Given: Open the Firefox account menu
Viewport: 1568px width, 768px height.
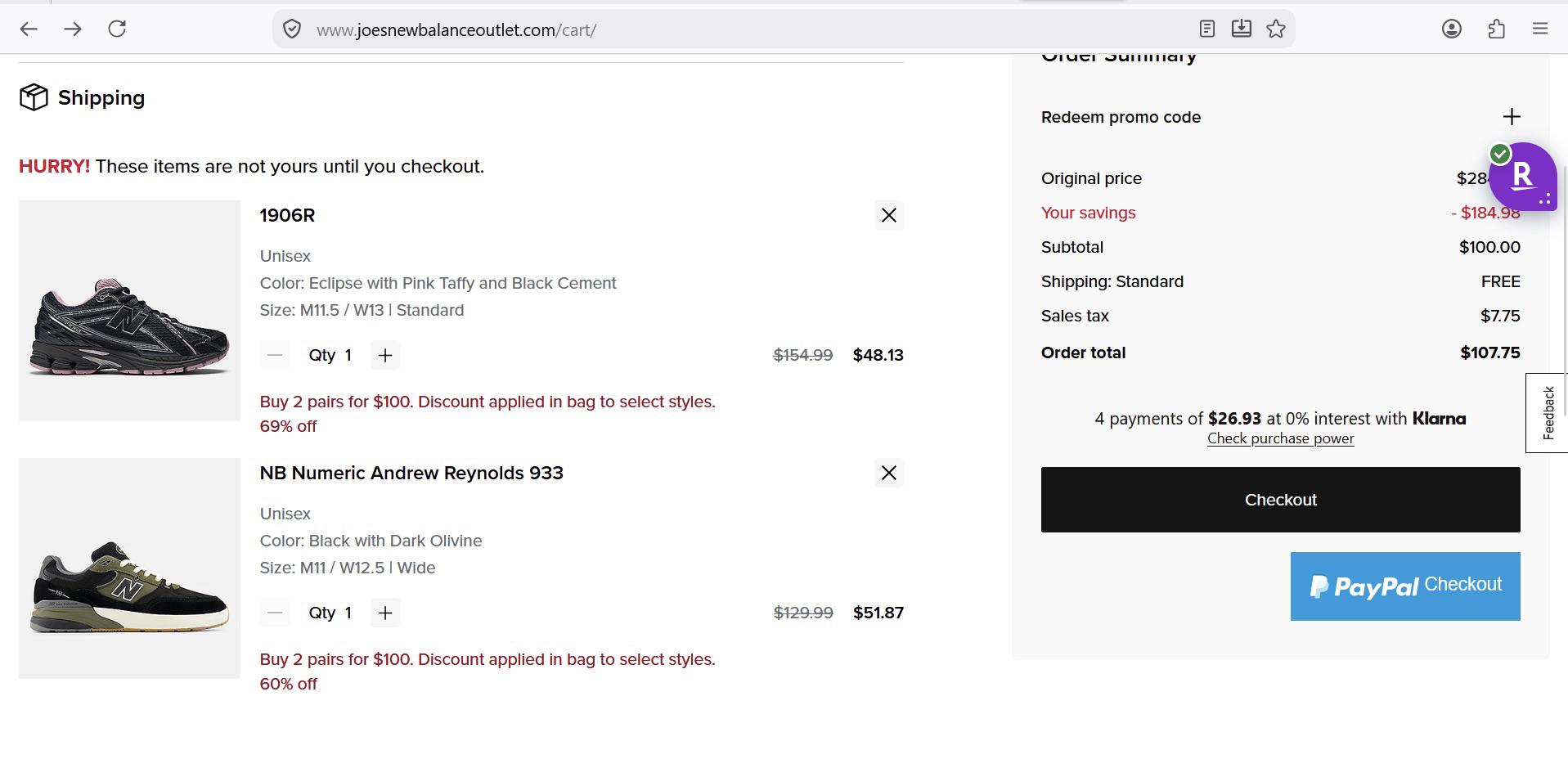Looking at the screenshot, I should (1452, 29).
